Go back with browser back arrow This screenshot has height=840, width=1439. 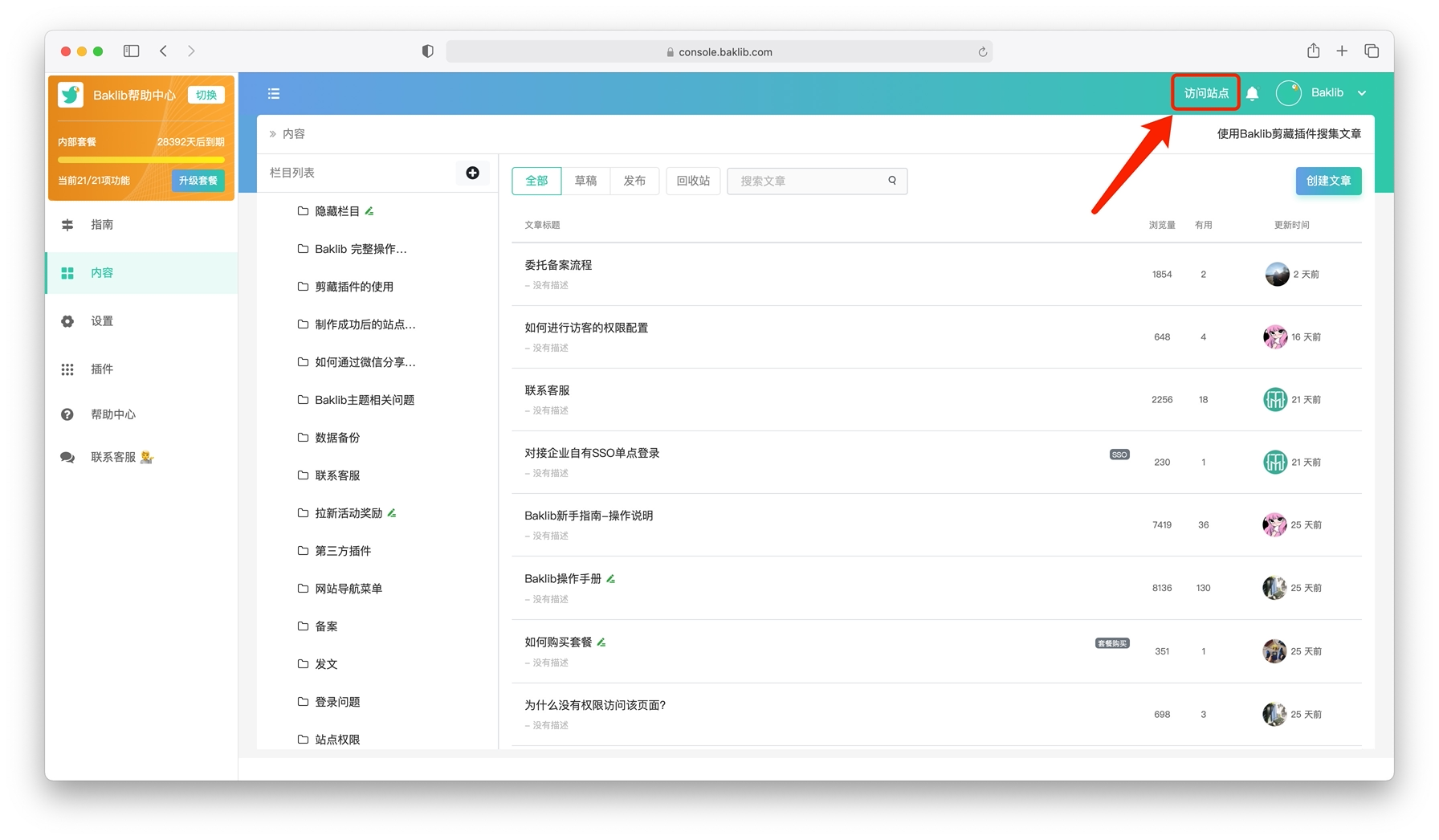pos(163,51)
